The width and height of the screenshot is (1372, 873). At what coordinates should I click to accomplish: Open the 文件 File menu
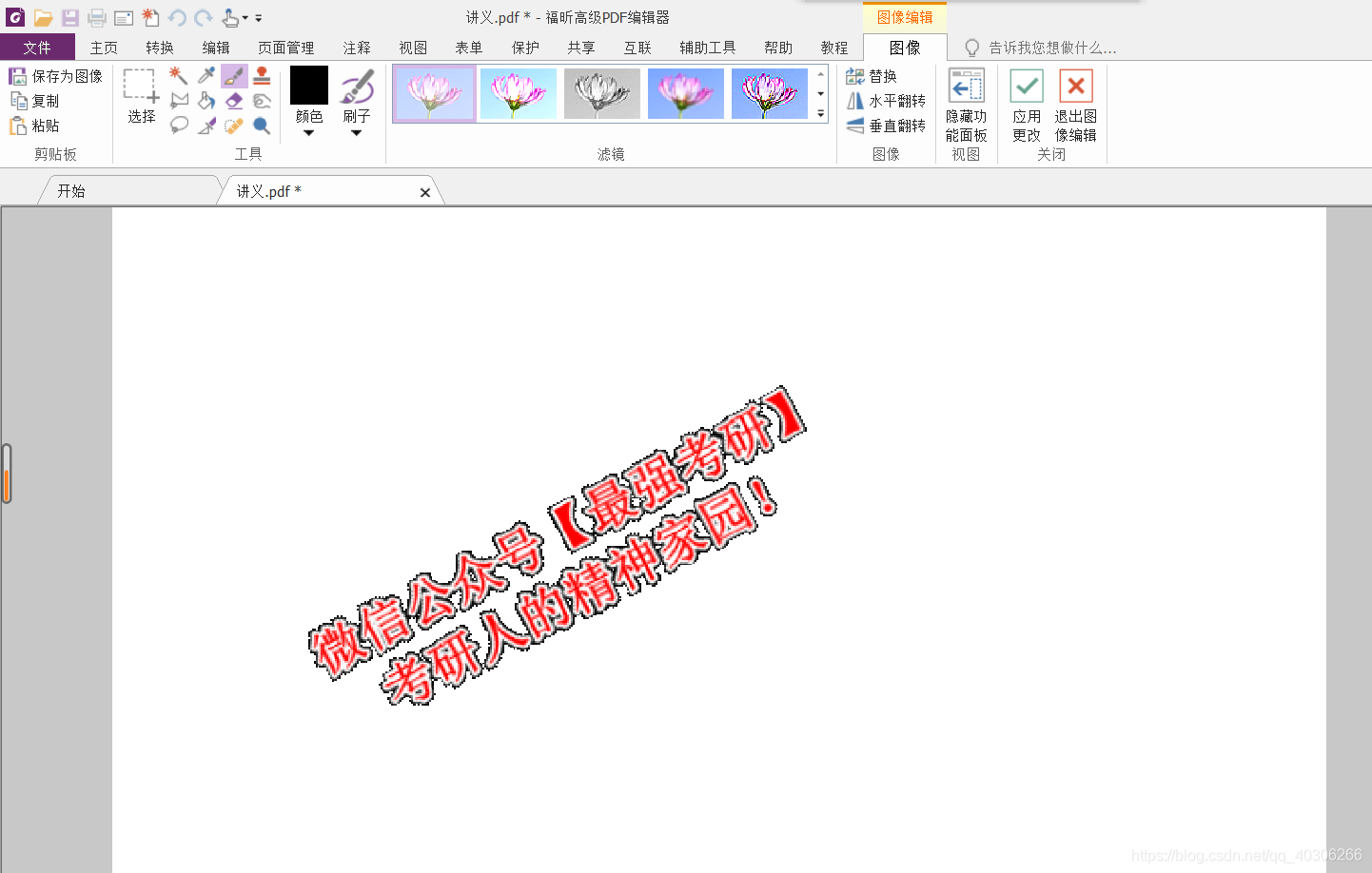37,48
